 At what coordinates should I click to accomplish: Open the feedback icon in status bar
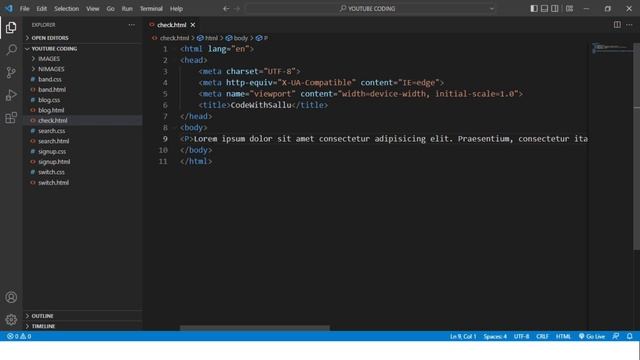click(616, 336)
